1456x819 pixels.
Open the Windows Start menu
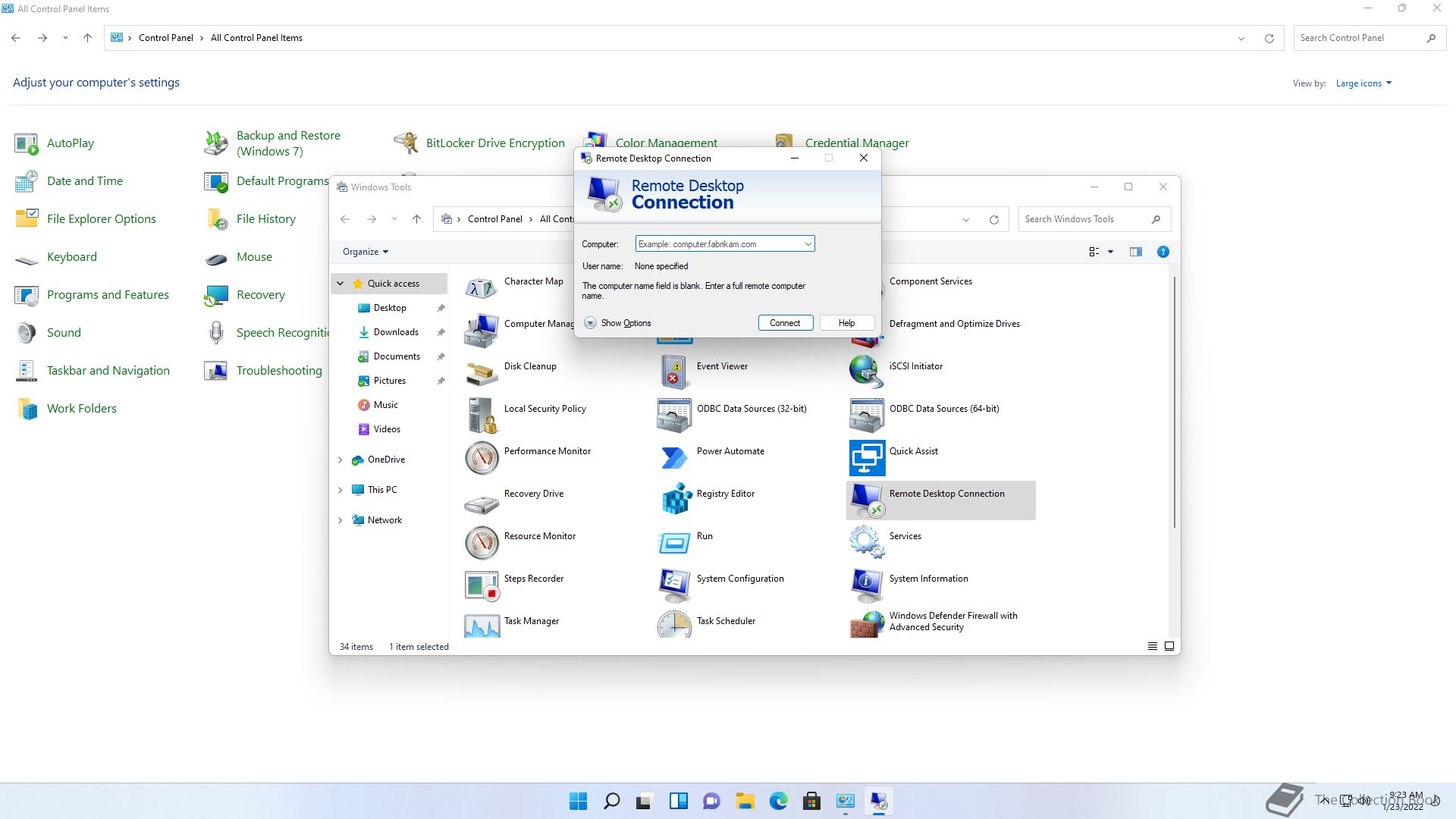pos(578,802)
